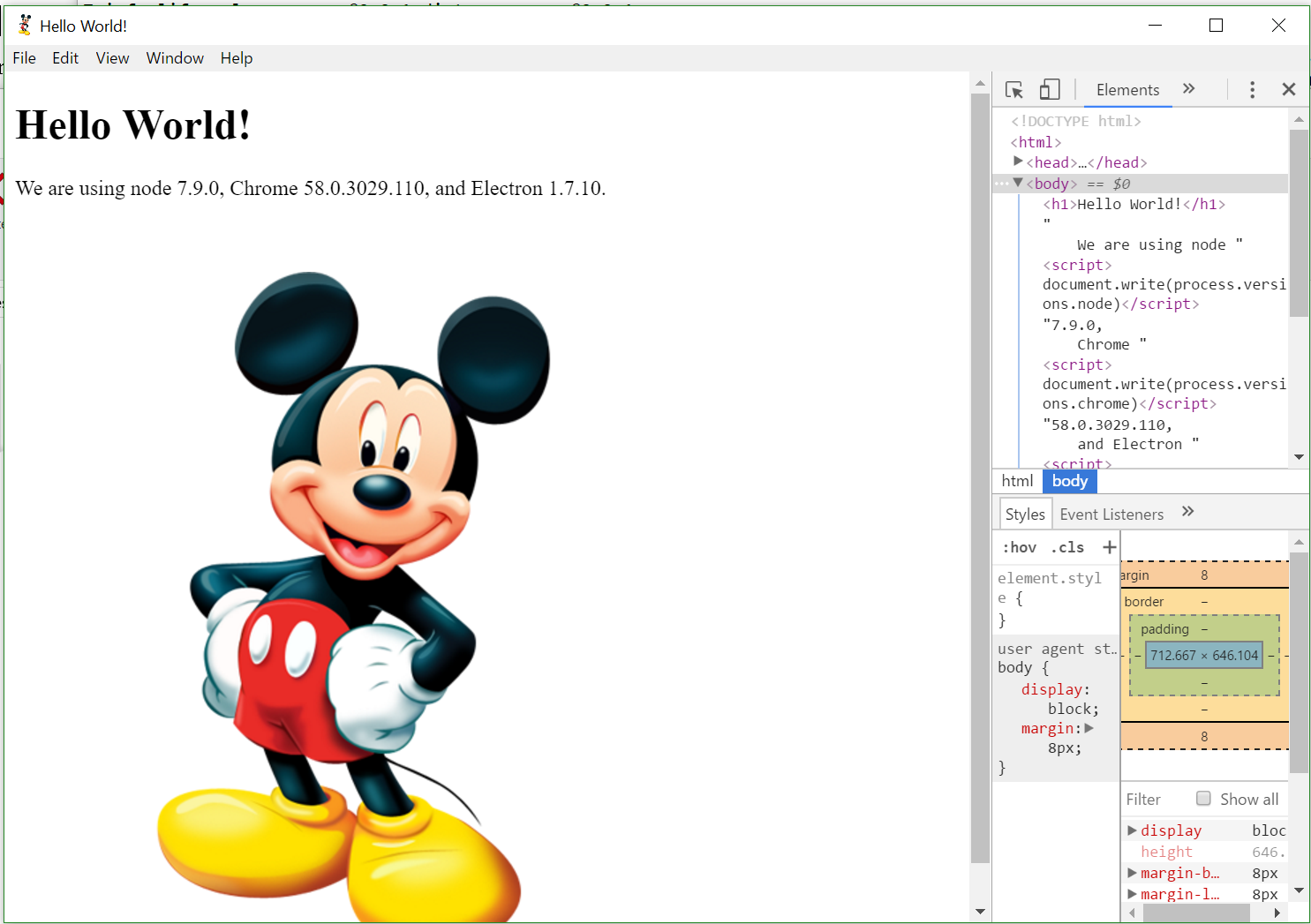Click the plus icon to add style rule
Viewport: 1311px width, 924px height.
[x=1110, y=547]
